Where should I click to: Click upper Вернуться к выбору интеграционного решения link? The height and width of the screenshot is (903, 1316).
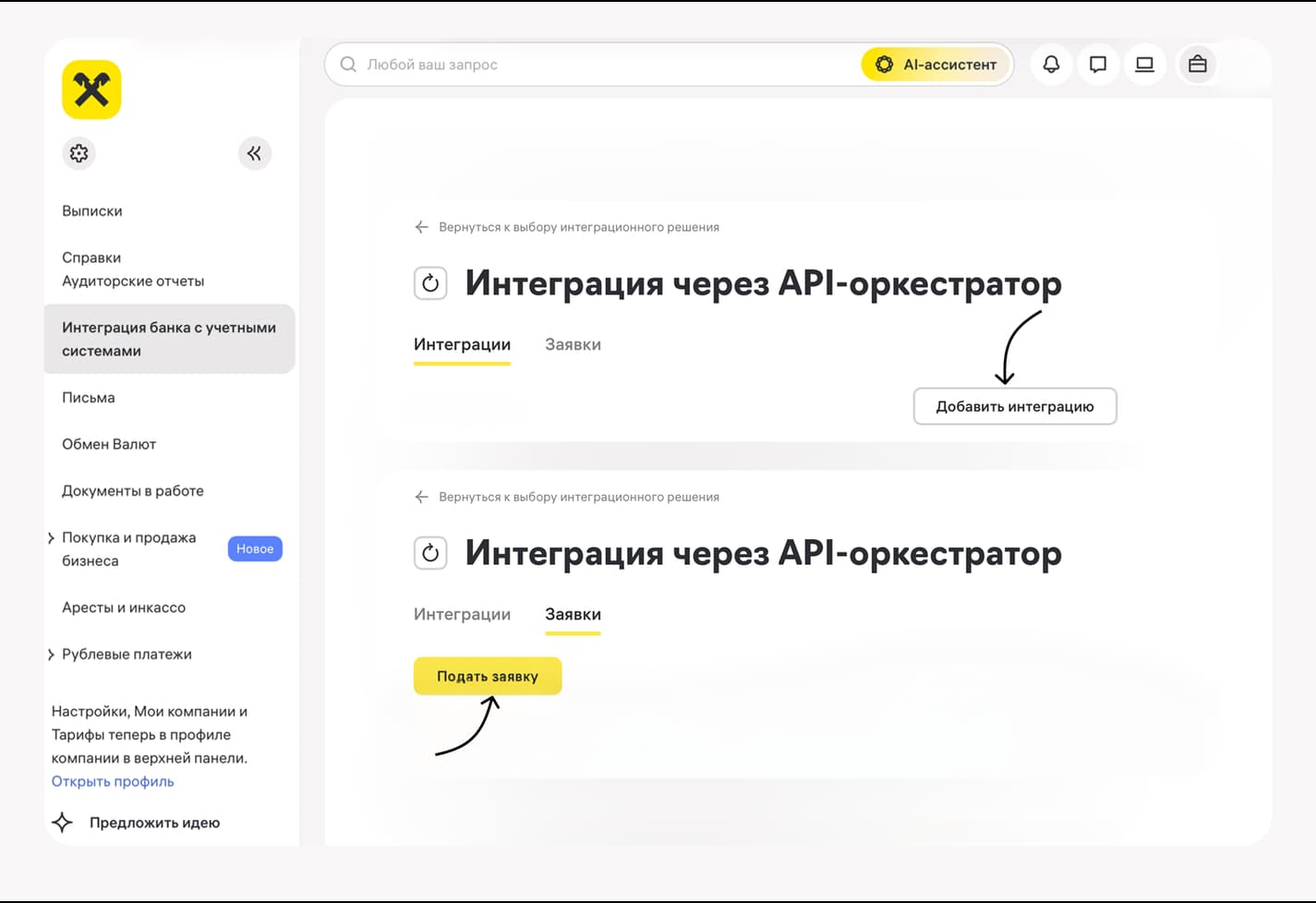pos(579,227)
